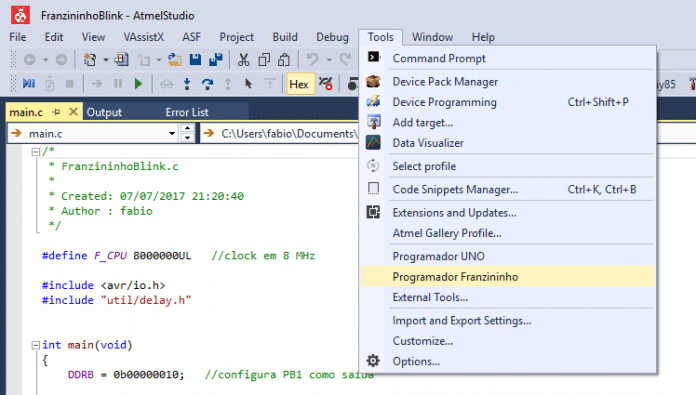Screen dimensions: 696x395
Task: Click the Add New Item toolbar icon
Action: click(x=122, y=59)
